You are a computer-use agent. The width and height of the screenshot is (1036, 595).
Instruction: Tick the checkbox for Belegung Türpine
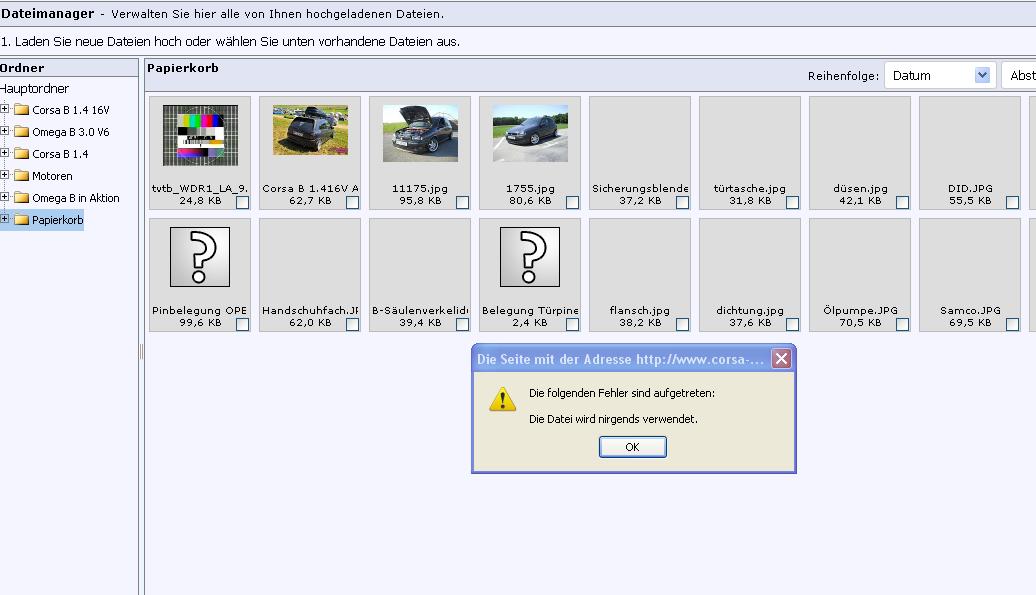pyautogui.click(x=572, y=324)
